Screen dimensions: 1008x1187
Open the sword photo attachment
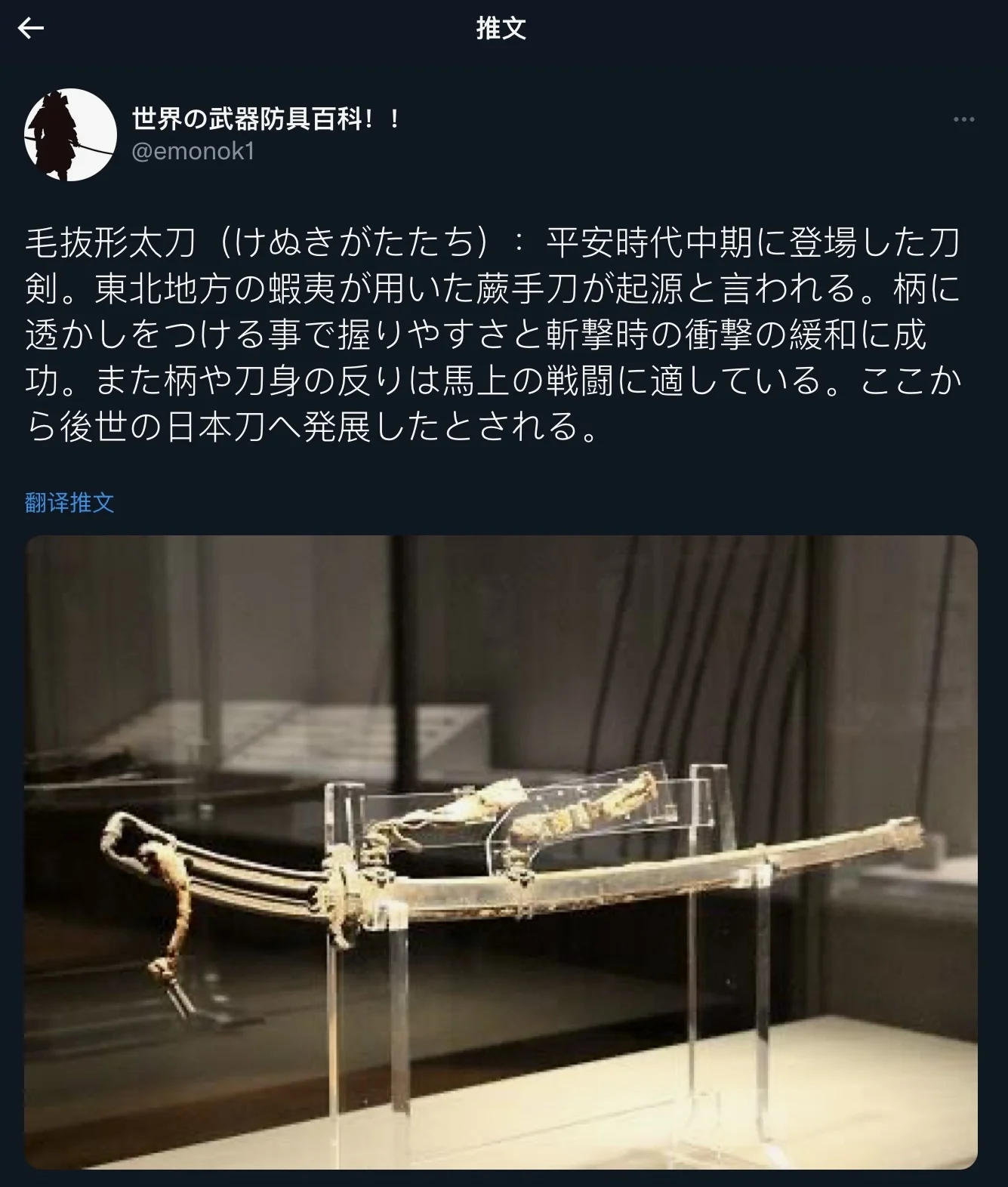click(501, 852)
